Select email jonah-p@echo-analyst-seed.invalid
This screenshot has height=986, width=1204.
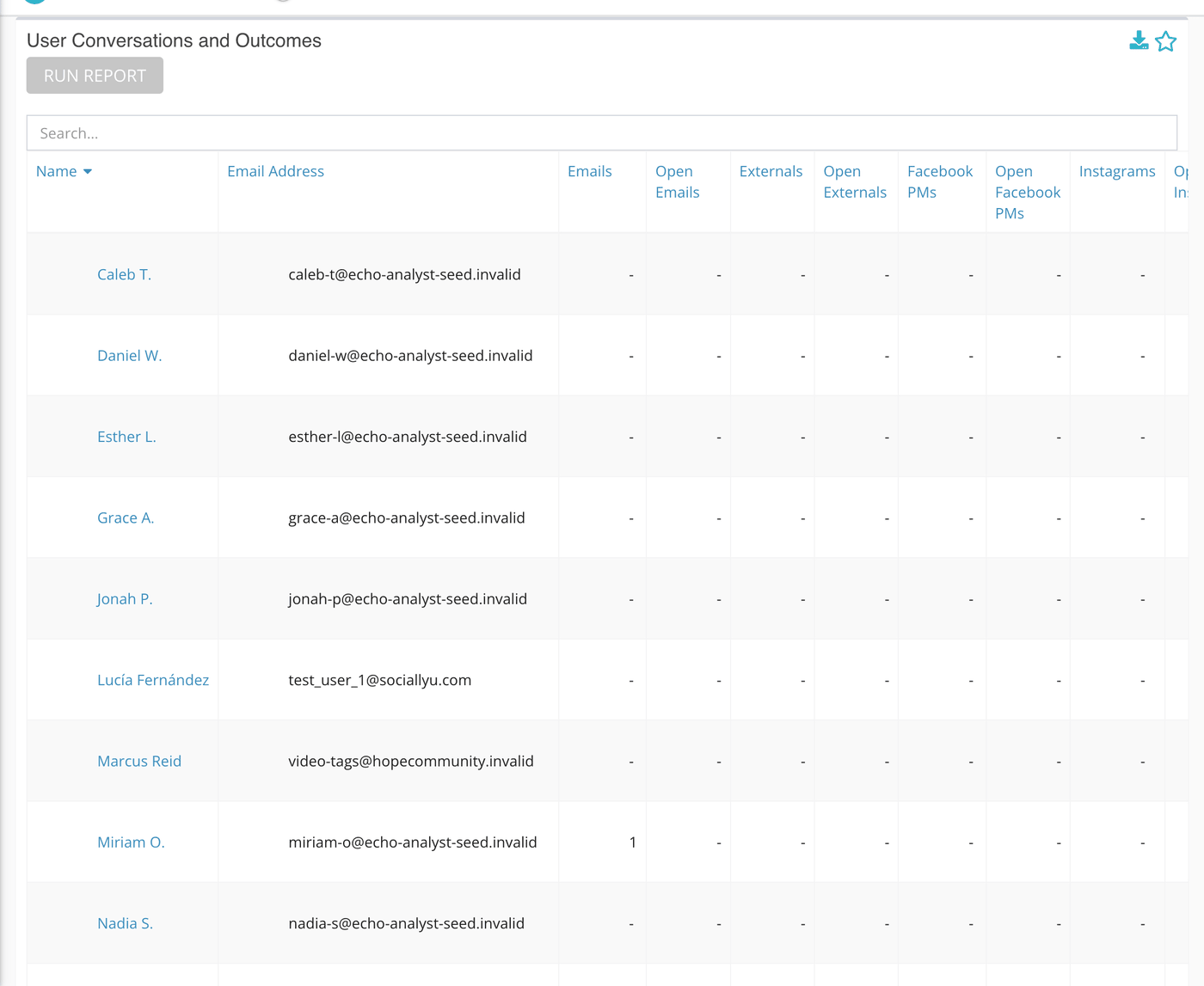point(408,598)
